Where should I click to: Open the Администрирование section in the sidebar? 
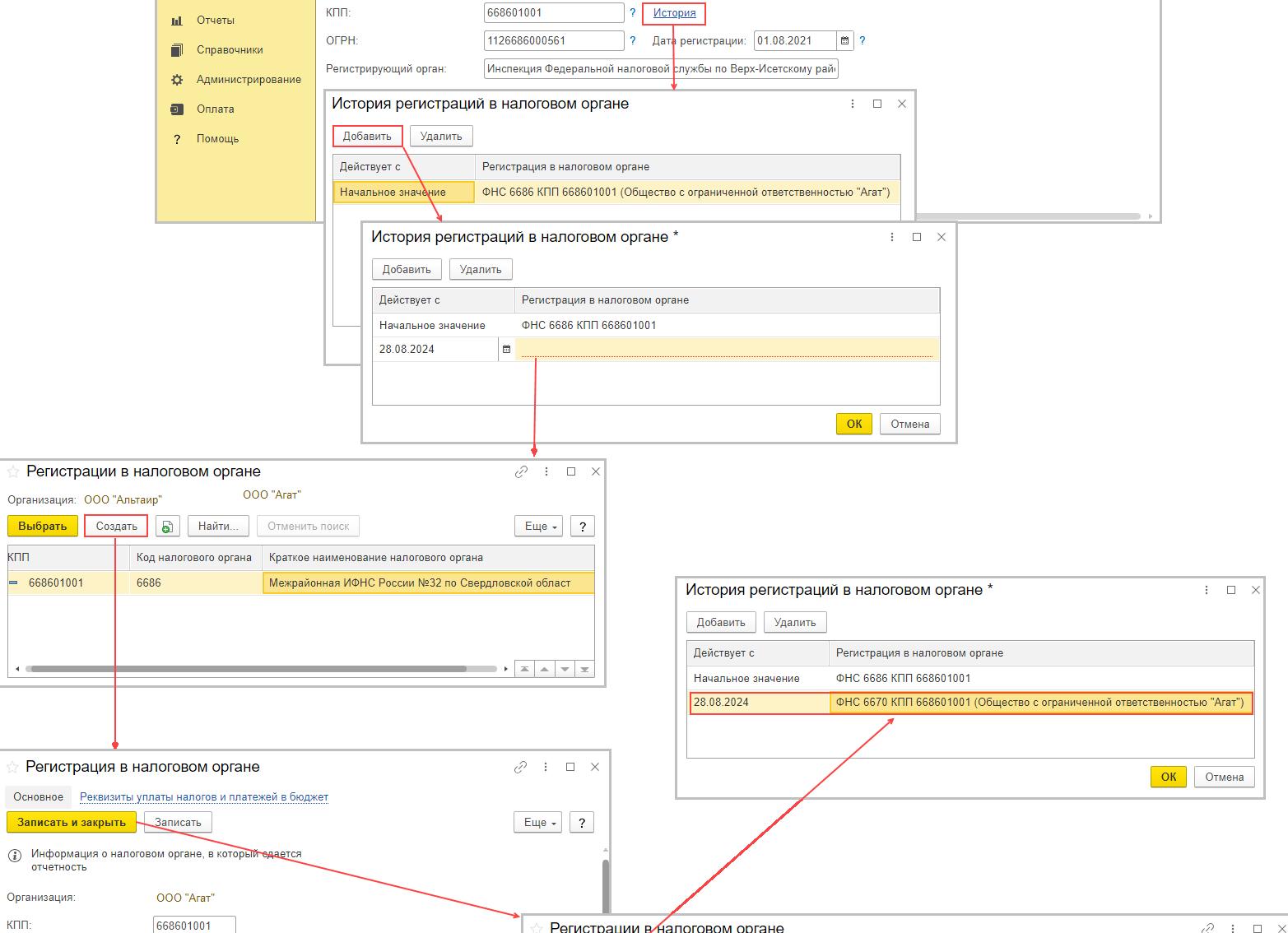[249, 79]
